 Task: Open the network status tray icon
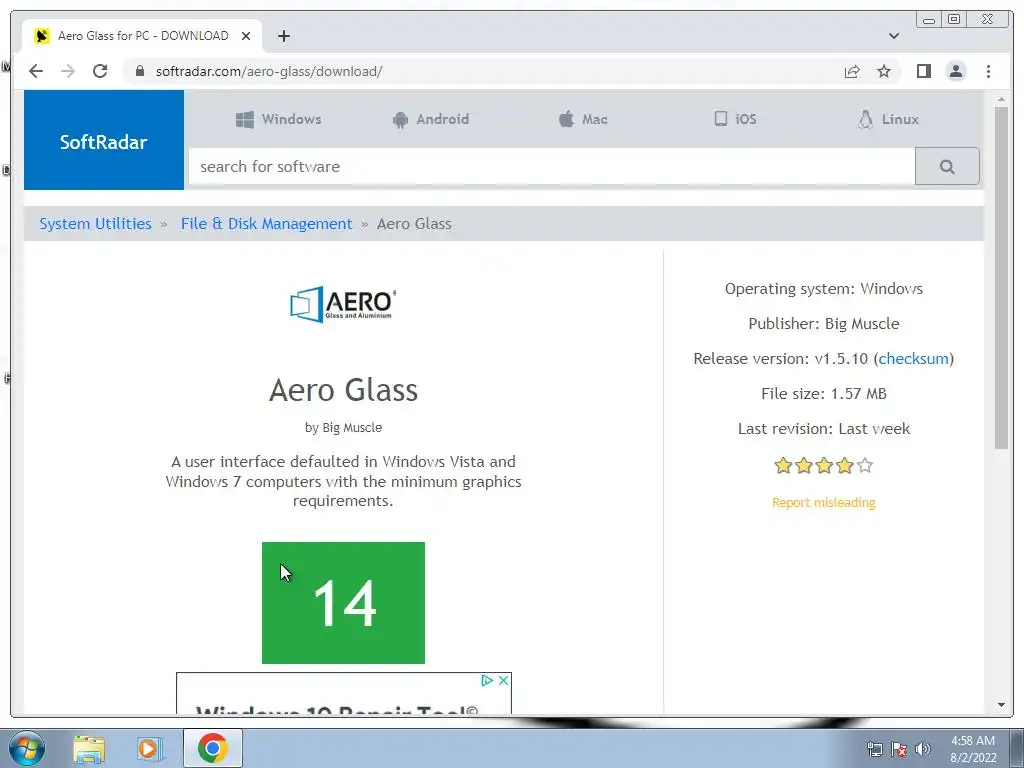(874, 749)
